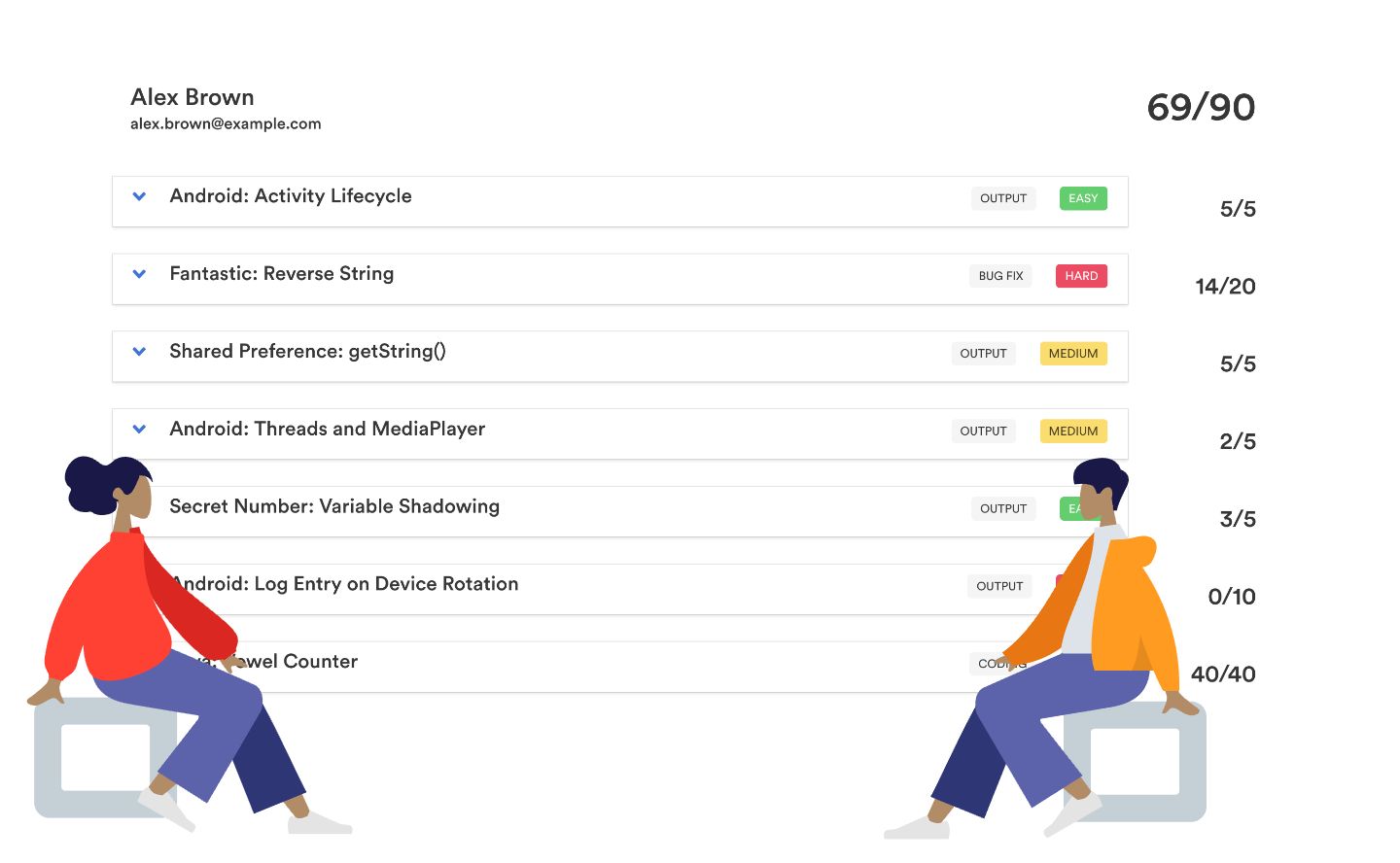Click the 0/10 score value
Viewport: 1400px width, 863px height.
[x=1232, y=597]
